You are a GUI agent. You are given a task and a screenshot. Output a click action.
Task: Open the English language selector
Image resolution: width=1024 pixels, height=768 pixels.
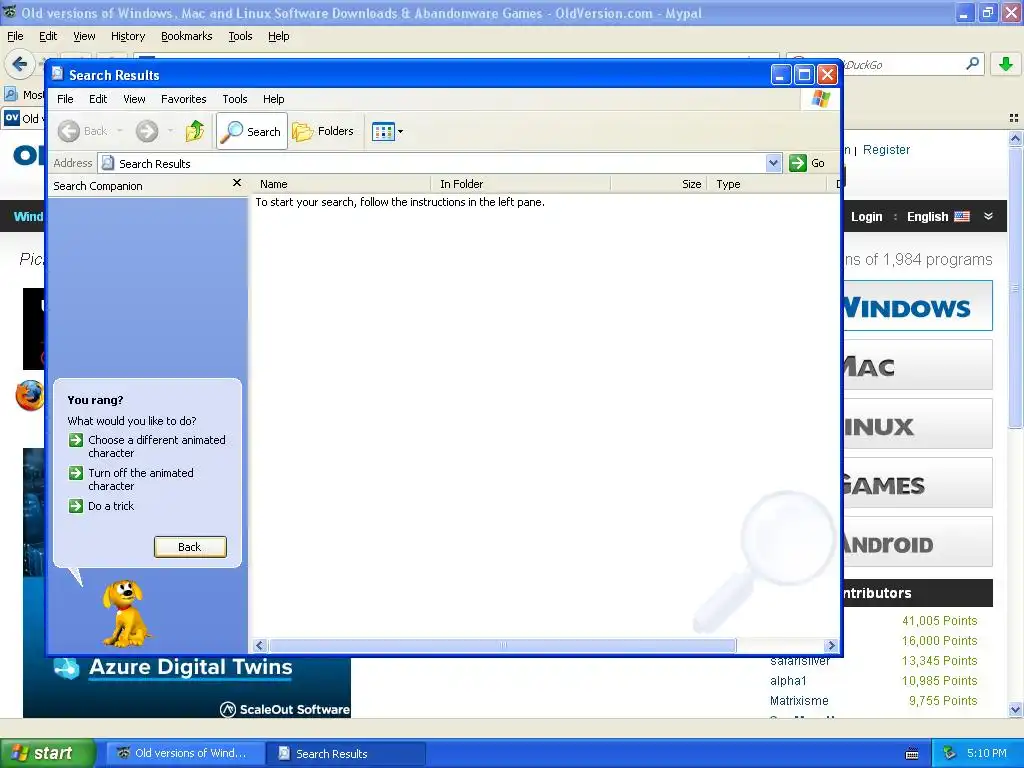point(938,217)
